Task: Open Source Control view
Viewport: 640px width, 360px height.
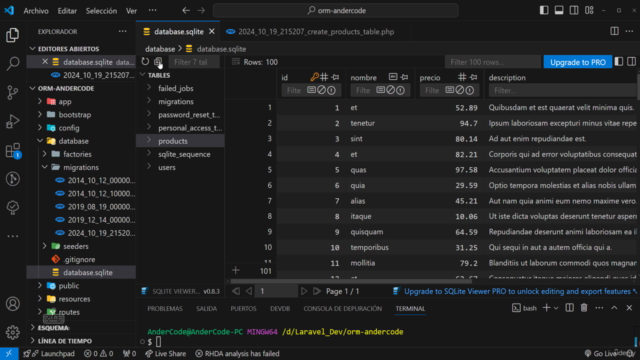Action: (13, 93)
